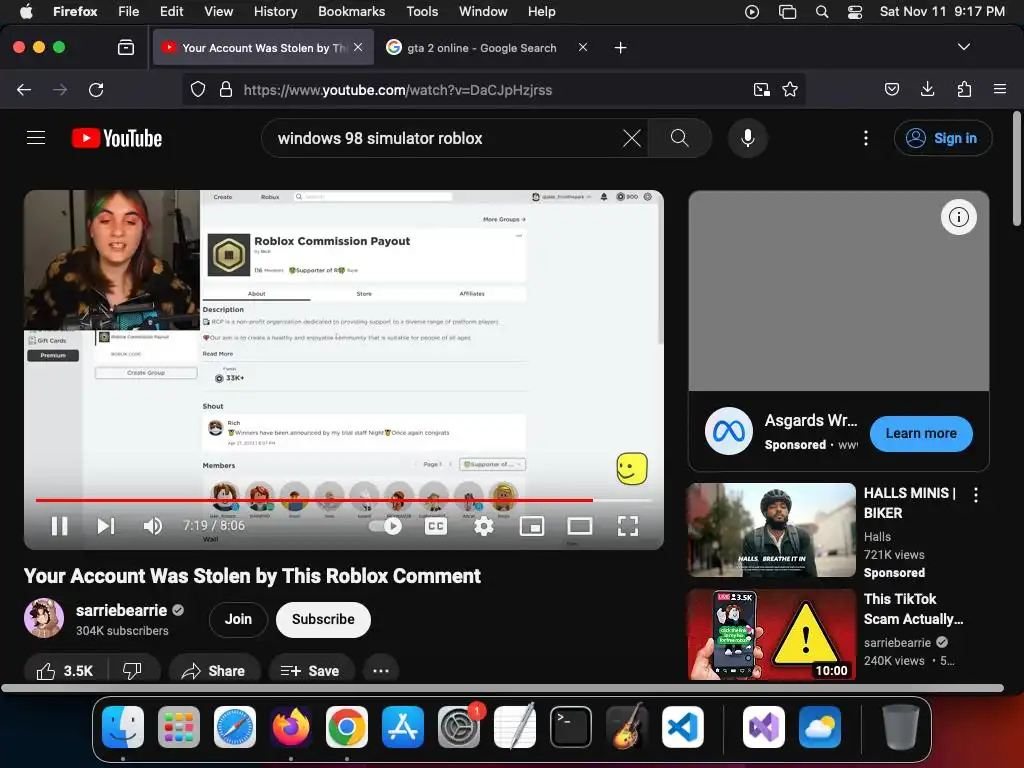
Task: Pause the YouTube video
Action: pos(59,526)
